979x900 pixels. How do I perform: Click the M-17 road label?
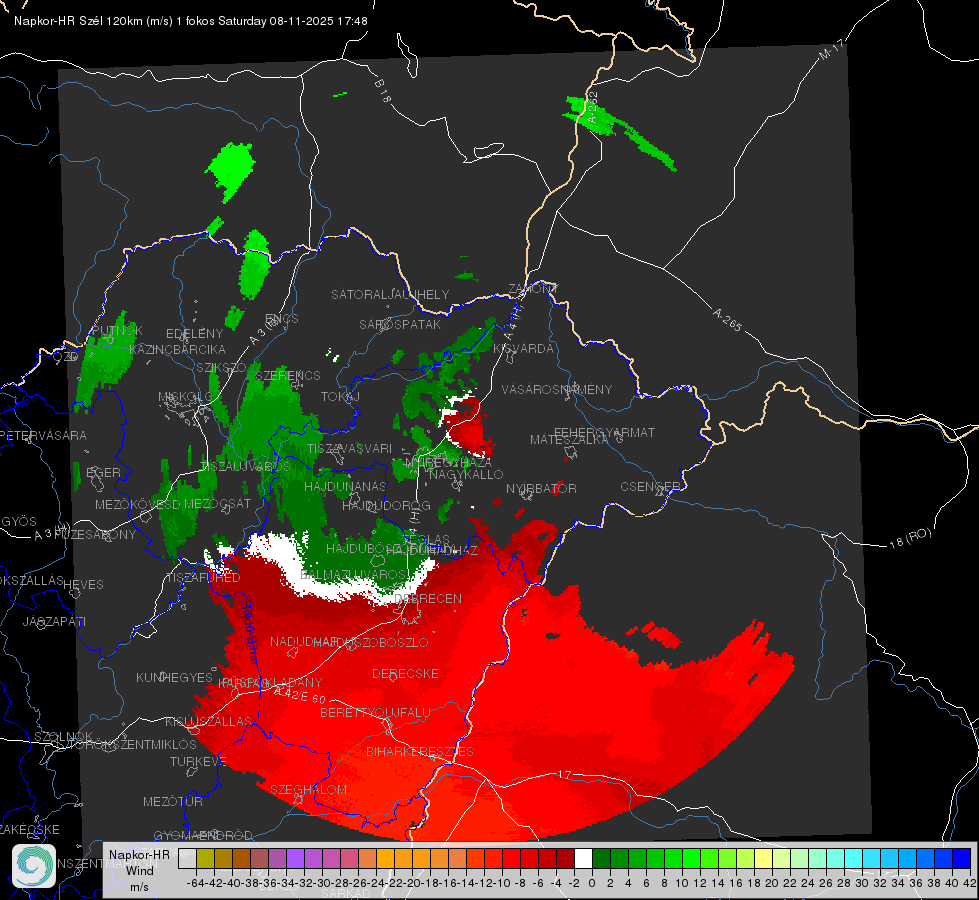[x=831, y=49]
